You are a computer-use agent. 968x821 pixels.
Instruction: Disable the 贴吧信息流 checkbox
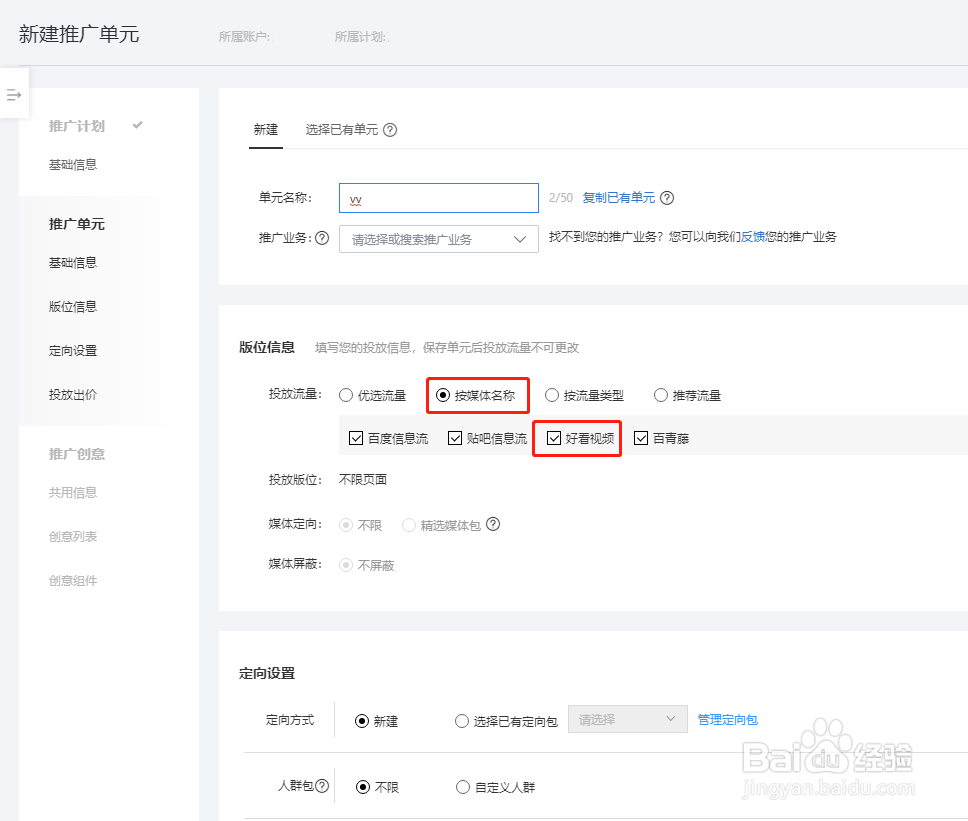(x=453, y=437)
